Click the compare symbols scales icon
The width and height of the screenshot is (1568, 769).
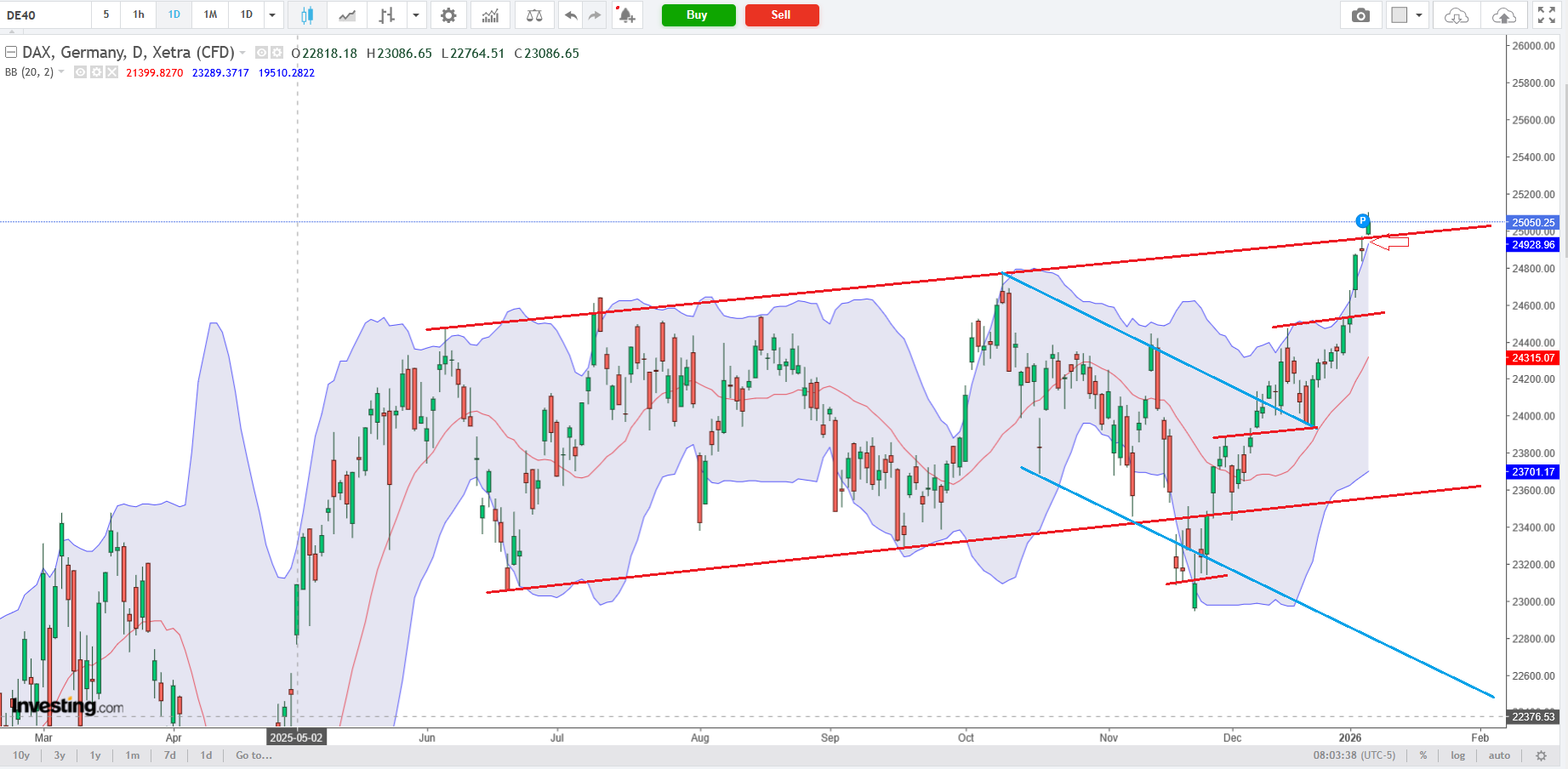click(x=534, y=15)
